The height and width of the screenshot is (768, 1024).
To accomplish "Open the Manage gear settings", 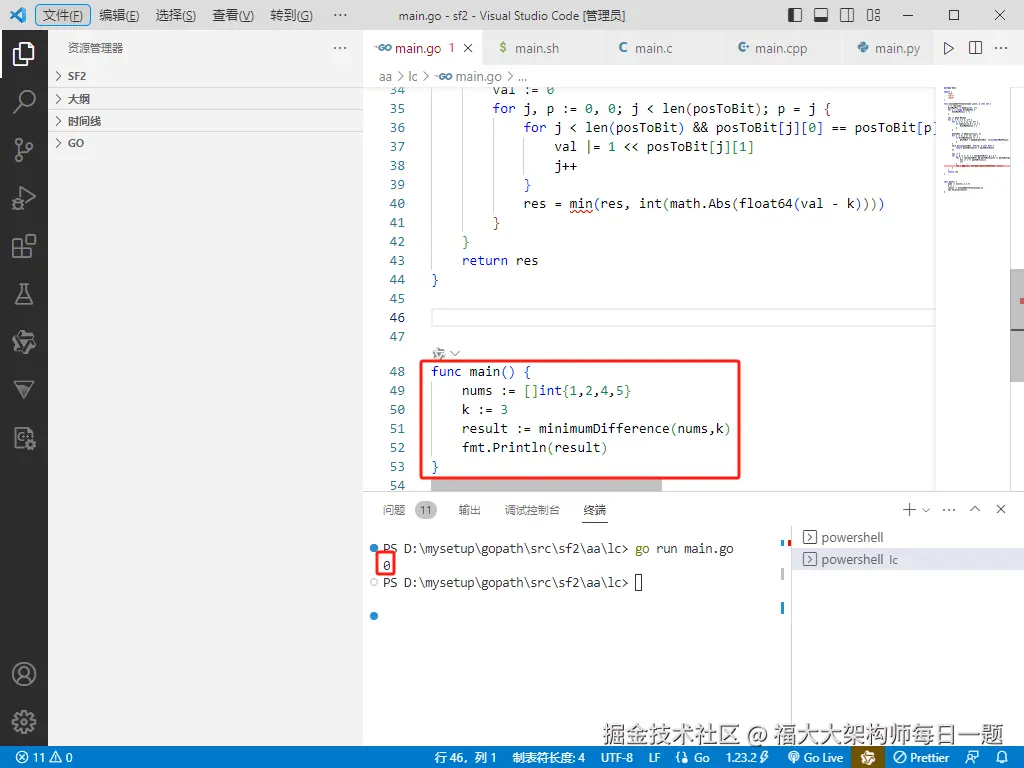I will click(x=24, y=722).
